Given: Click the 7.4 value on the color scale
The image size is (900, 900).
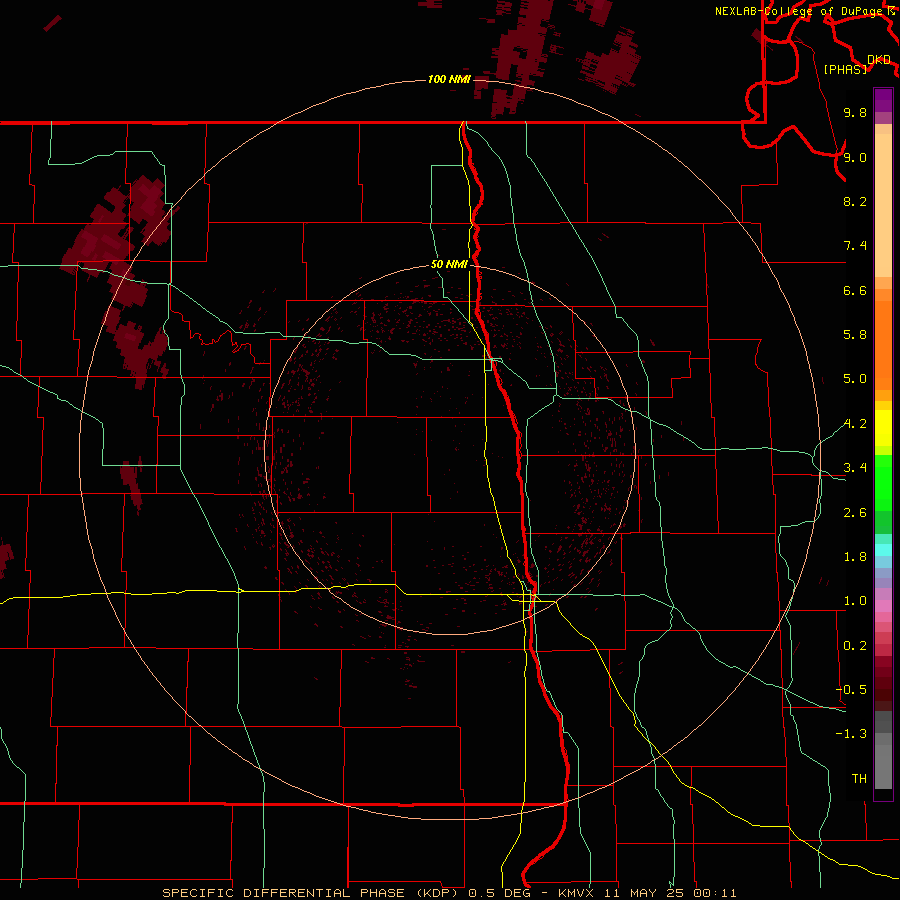Looking at the screenshot, I should pos(855,246).
